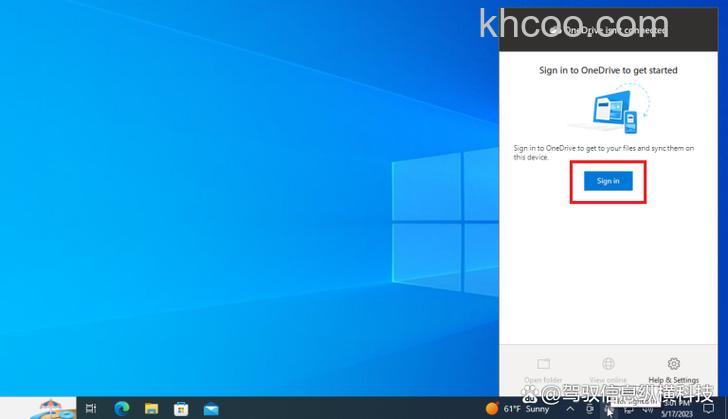The width and height of the screenshot is (728, 419).
Task: Open the Action Center notification icon
Action: click(x=708, y=409)
